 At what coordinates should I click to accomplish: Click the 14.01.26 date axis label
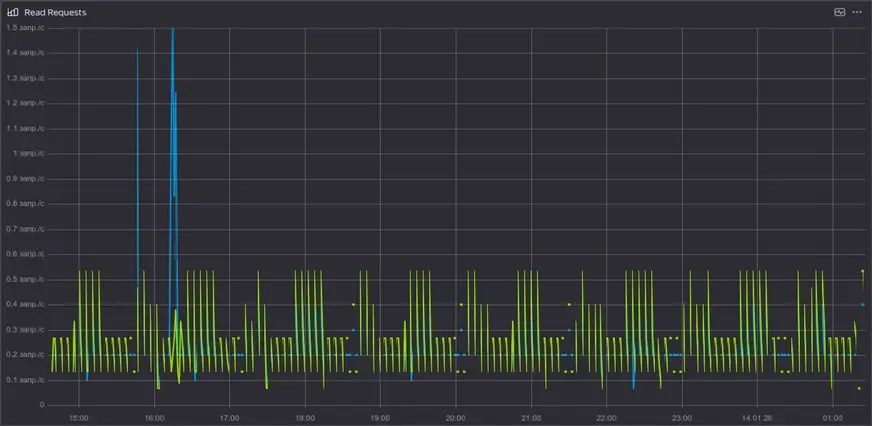pyautogui.click(x=757, y=417)
